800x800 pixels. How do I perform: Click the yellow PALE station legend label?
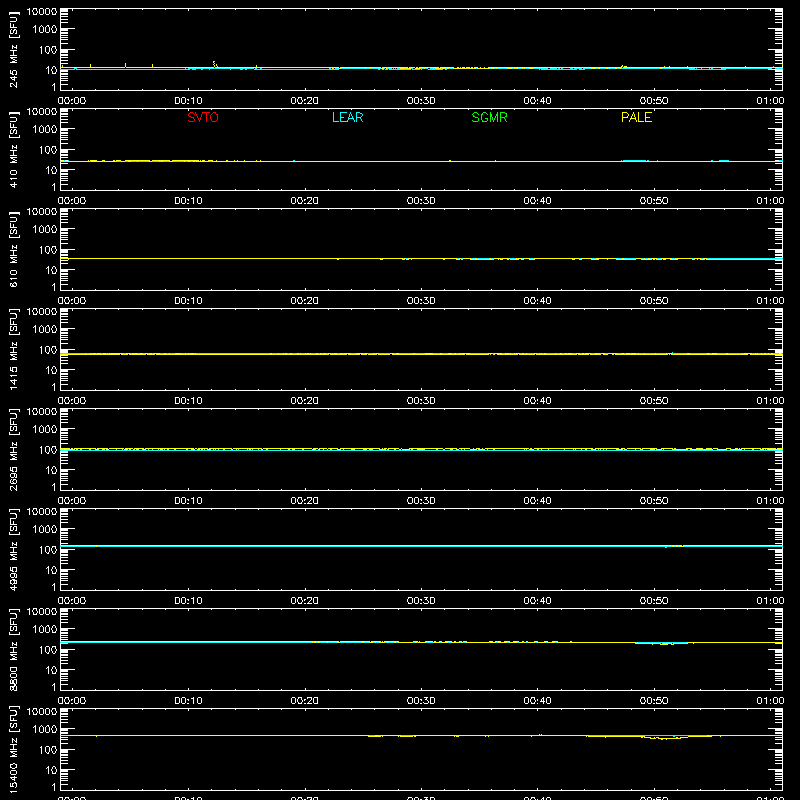[x=636, y=117]
